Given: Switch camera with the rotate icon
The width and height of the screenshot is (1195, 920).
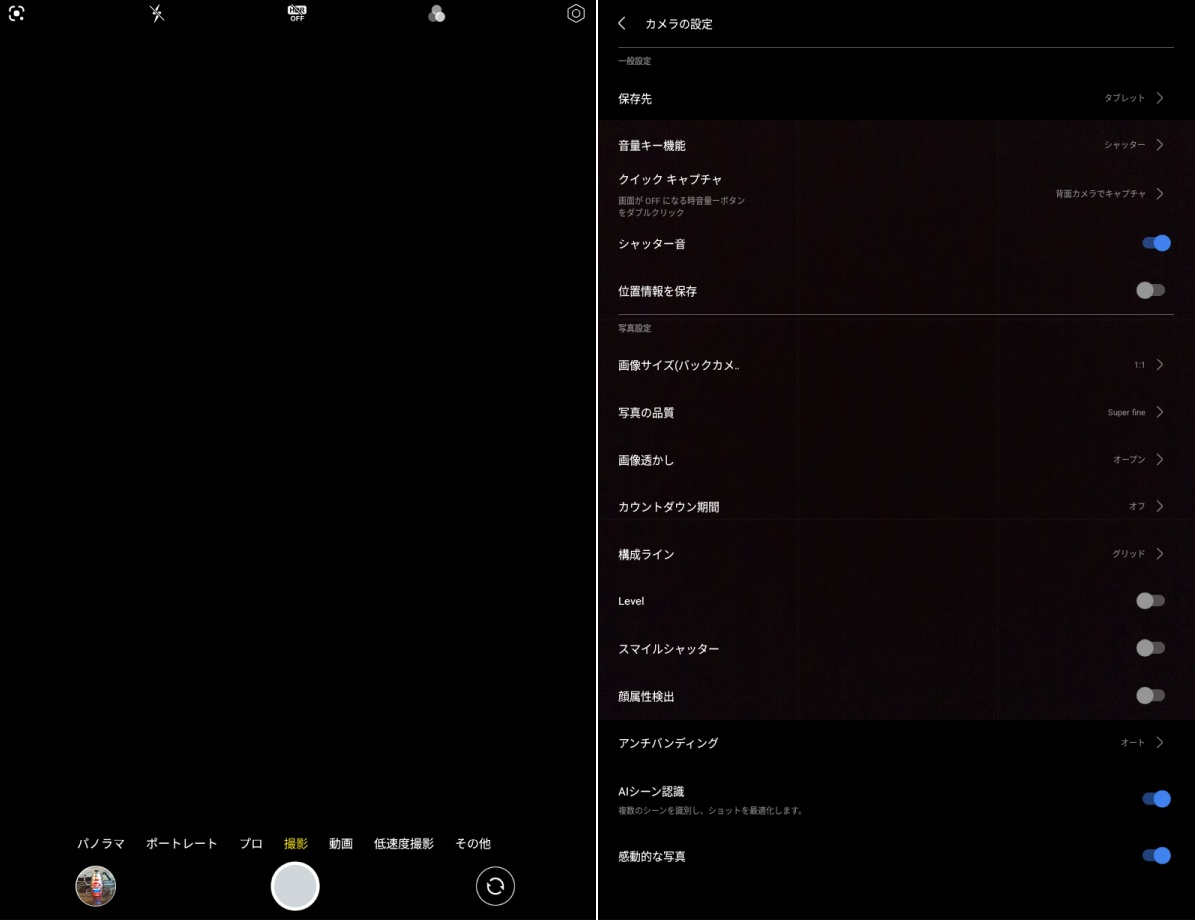Looking at the screenshot, I should [x=495, y=886].
